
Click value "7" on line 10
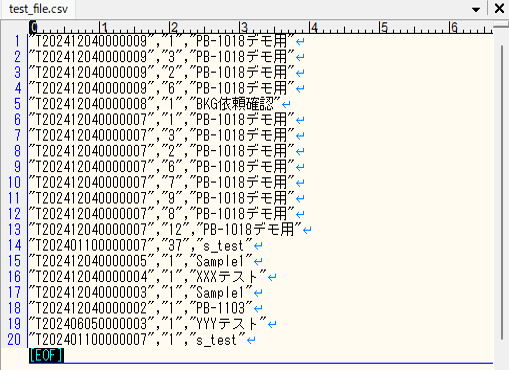pos(172,183)
